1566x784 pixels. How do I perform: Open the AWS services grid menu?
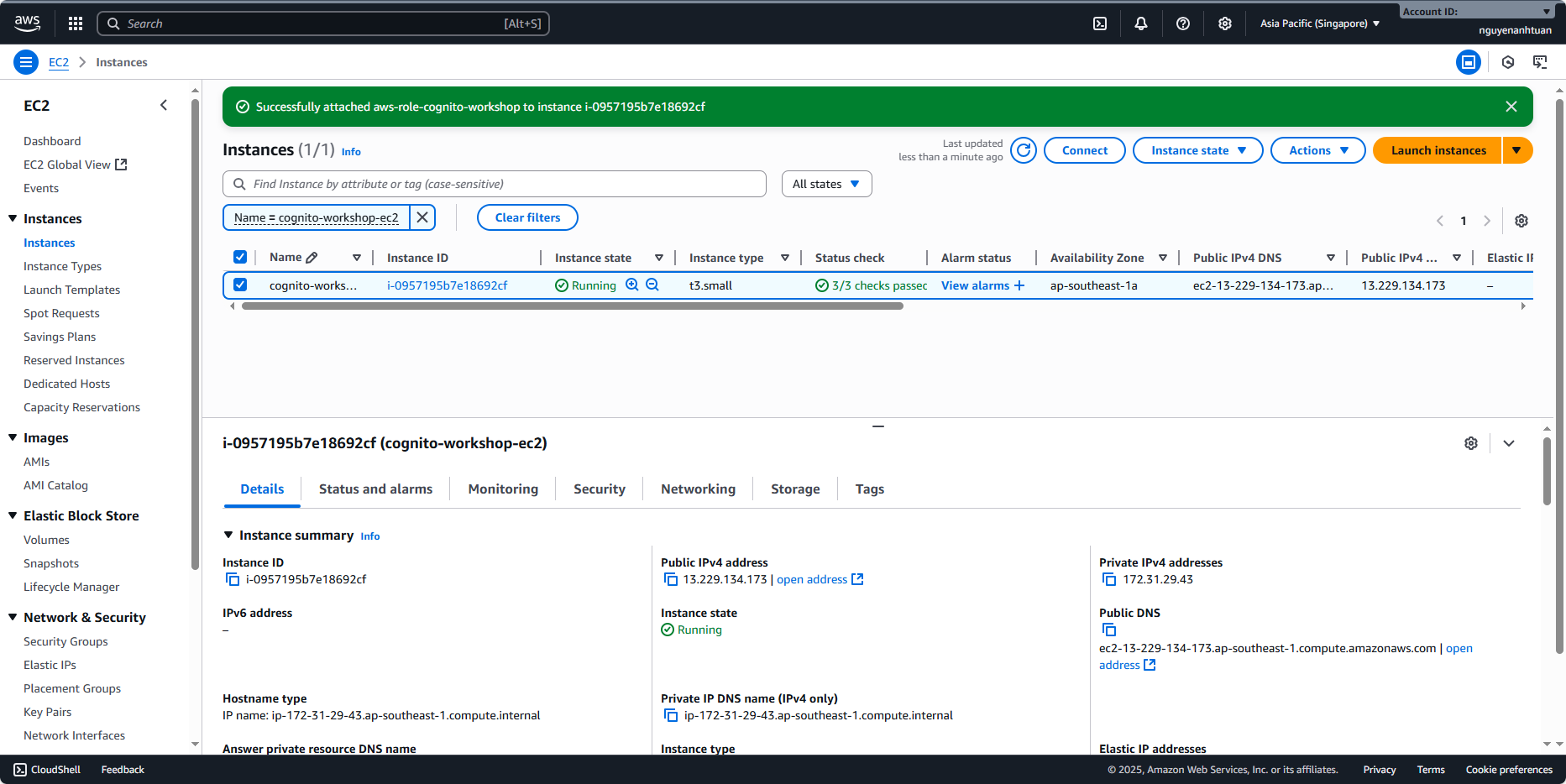(x=76, y=24)
